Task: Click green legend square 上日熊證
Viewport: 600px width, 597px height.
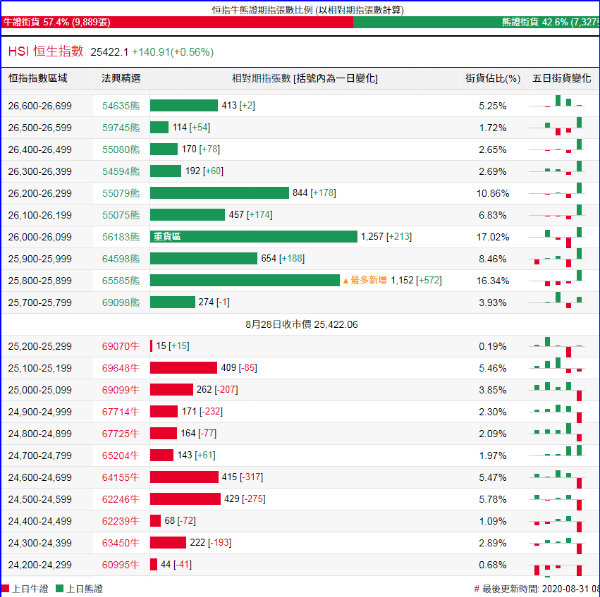Action: click(59, 588)
